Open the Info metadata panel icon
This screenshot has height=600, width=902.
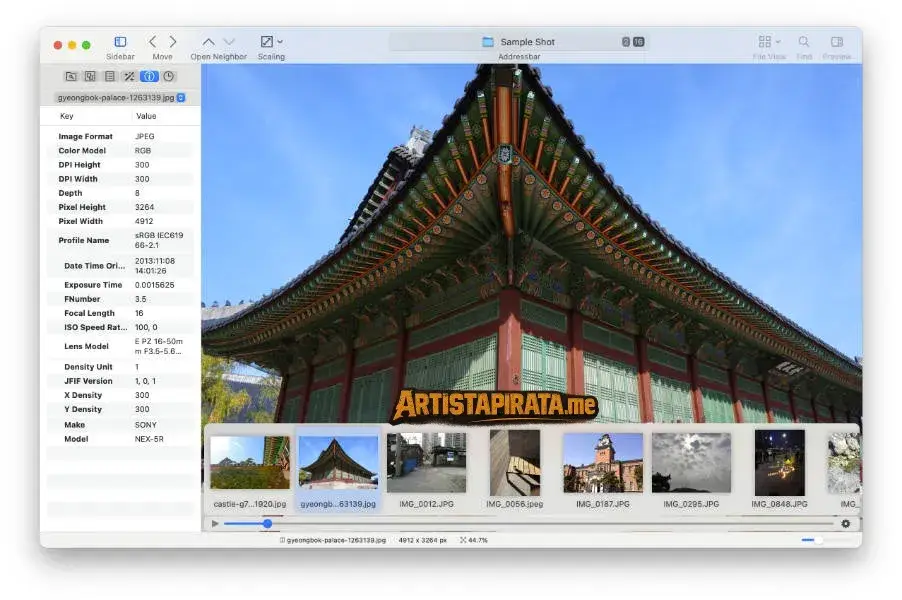[148, 76]
